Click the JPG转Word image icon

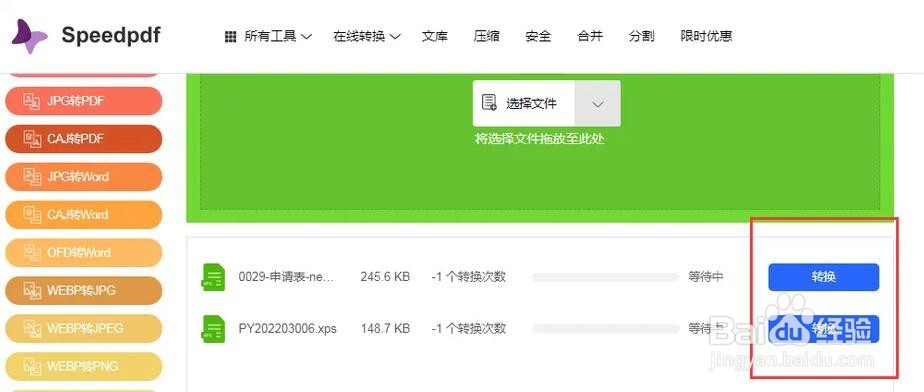point(32,177)
